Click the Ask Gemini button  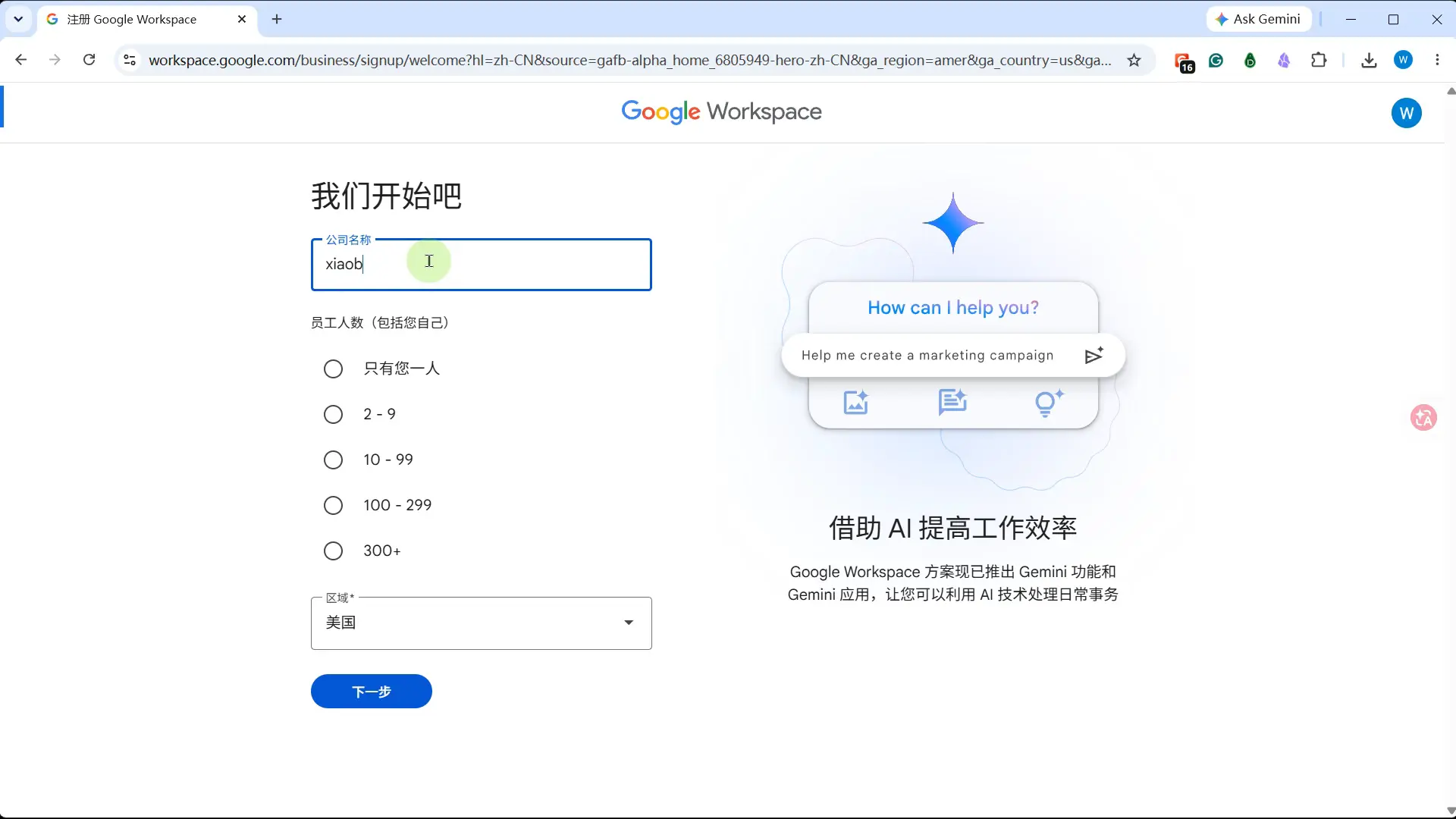[x=1259, y=19]
